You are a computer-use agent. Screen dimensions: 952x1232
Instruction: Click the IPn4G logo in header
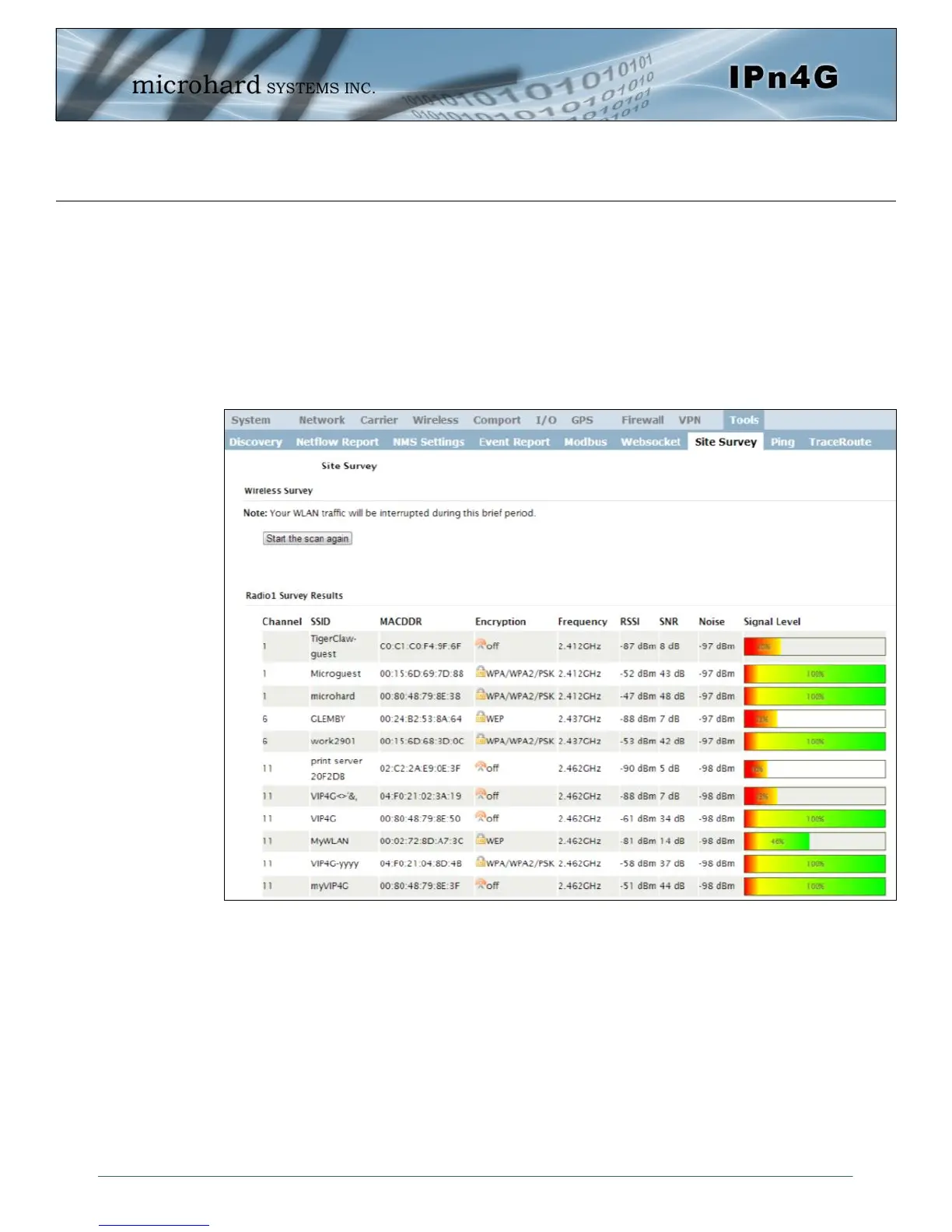pyautogui.click(x=783, y=77)
